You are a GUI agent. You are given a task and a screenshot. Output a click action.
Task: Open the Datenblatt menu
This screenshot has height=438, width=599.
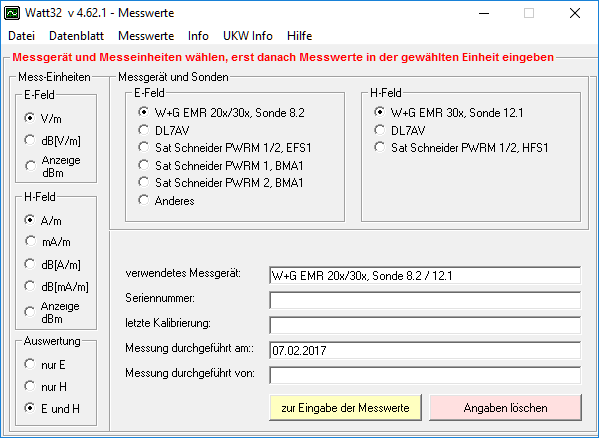(76, 36)
